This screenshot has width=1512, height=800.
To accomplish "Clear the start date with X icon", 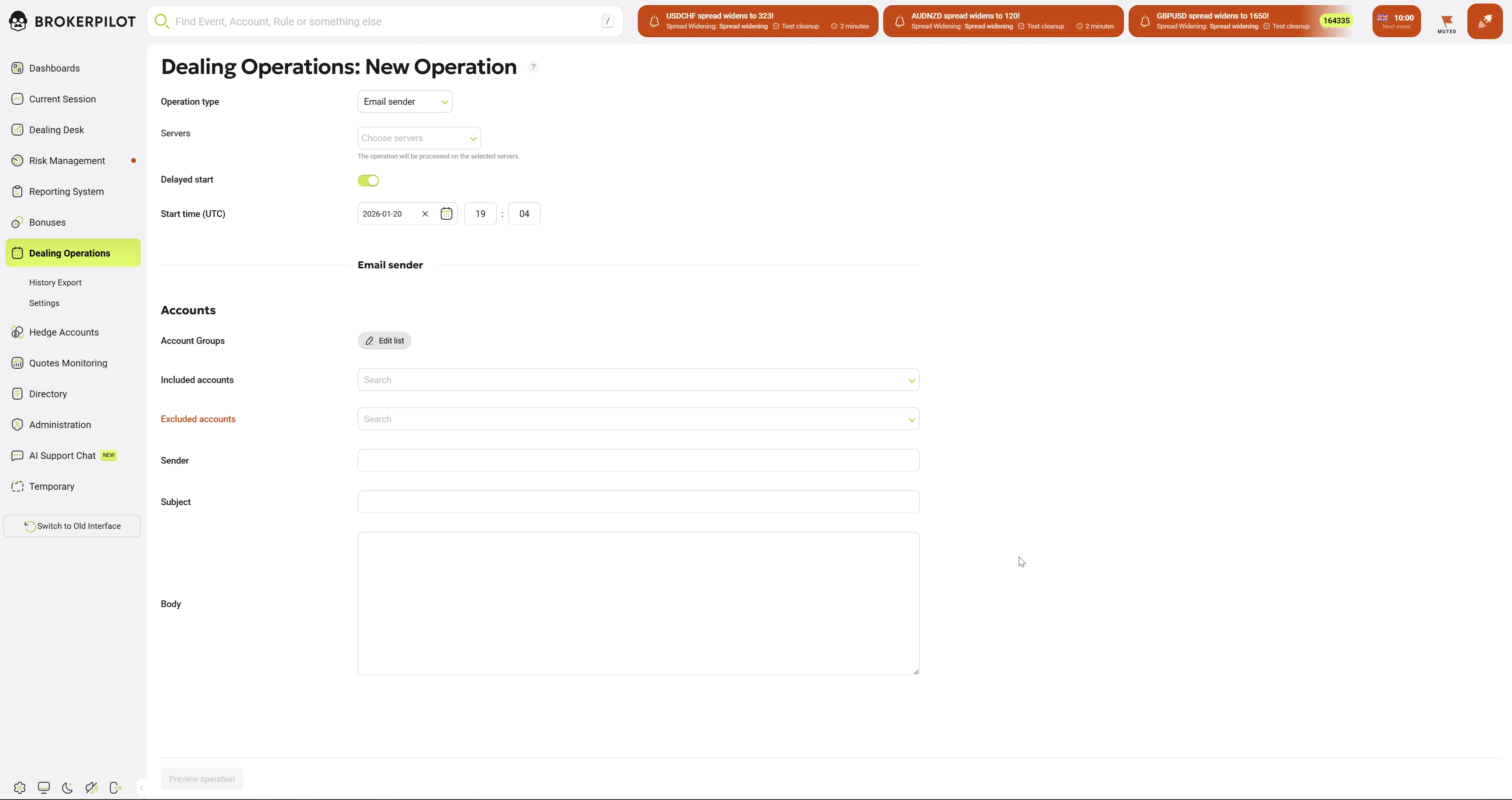I will pos(425,214).
